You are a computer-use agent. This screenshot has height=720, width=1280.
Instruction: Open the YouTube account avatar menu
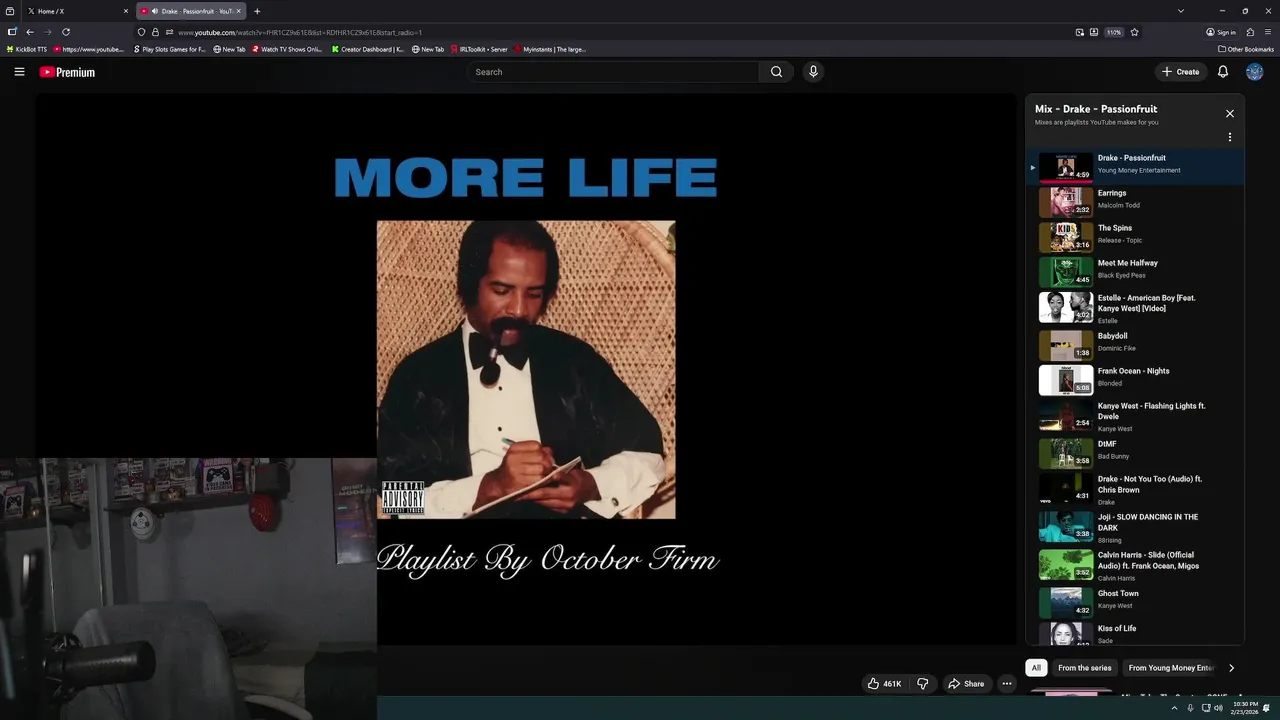pyautogui.click(x=1254, y=72)
